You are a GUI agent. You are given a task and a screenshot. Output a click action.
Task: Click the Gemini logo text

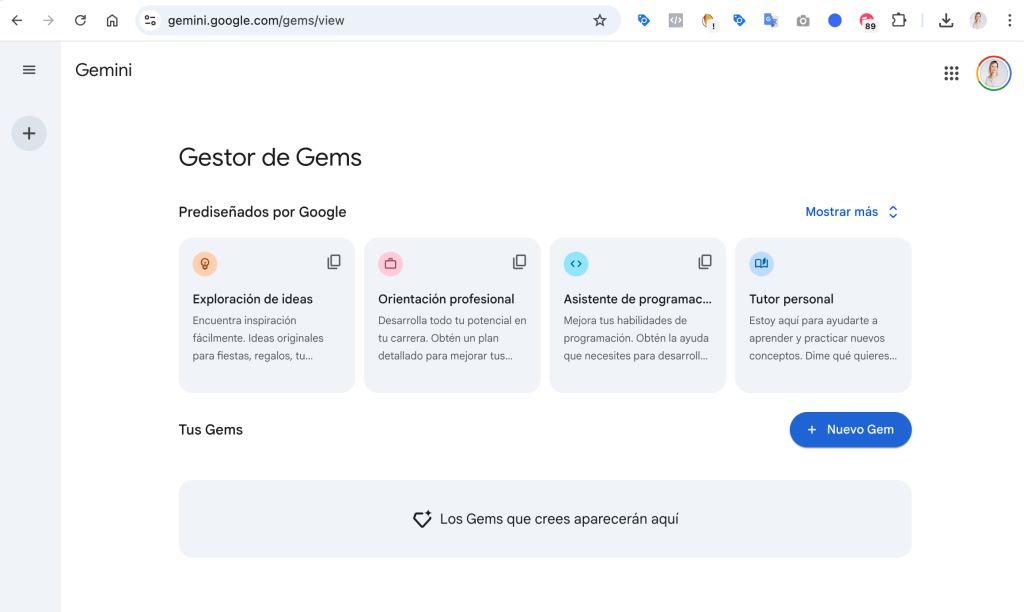click(103, 70)
